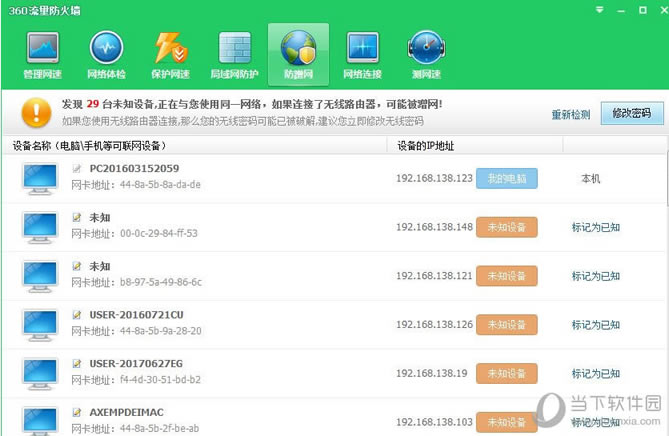Click 未知设备 button for 192.168.138.148

point(506,227)
